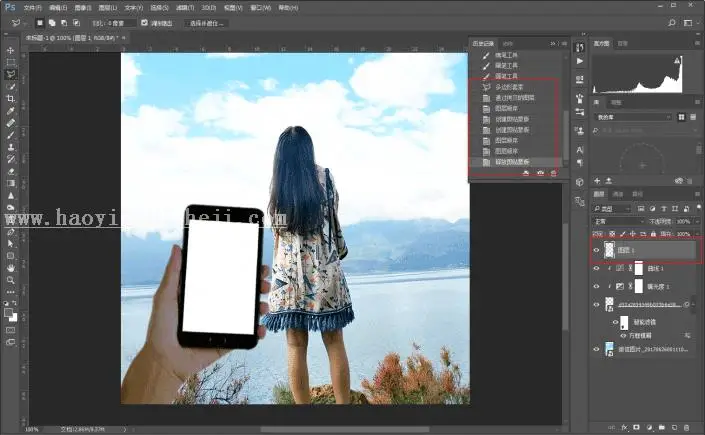The width and height of the screenshot is (705, 435).
Task: Select the Eraser tool
Action: point(10,171)
